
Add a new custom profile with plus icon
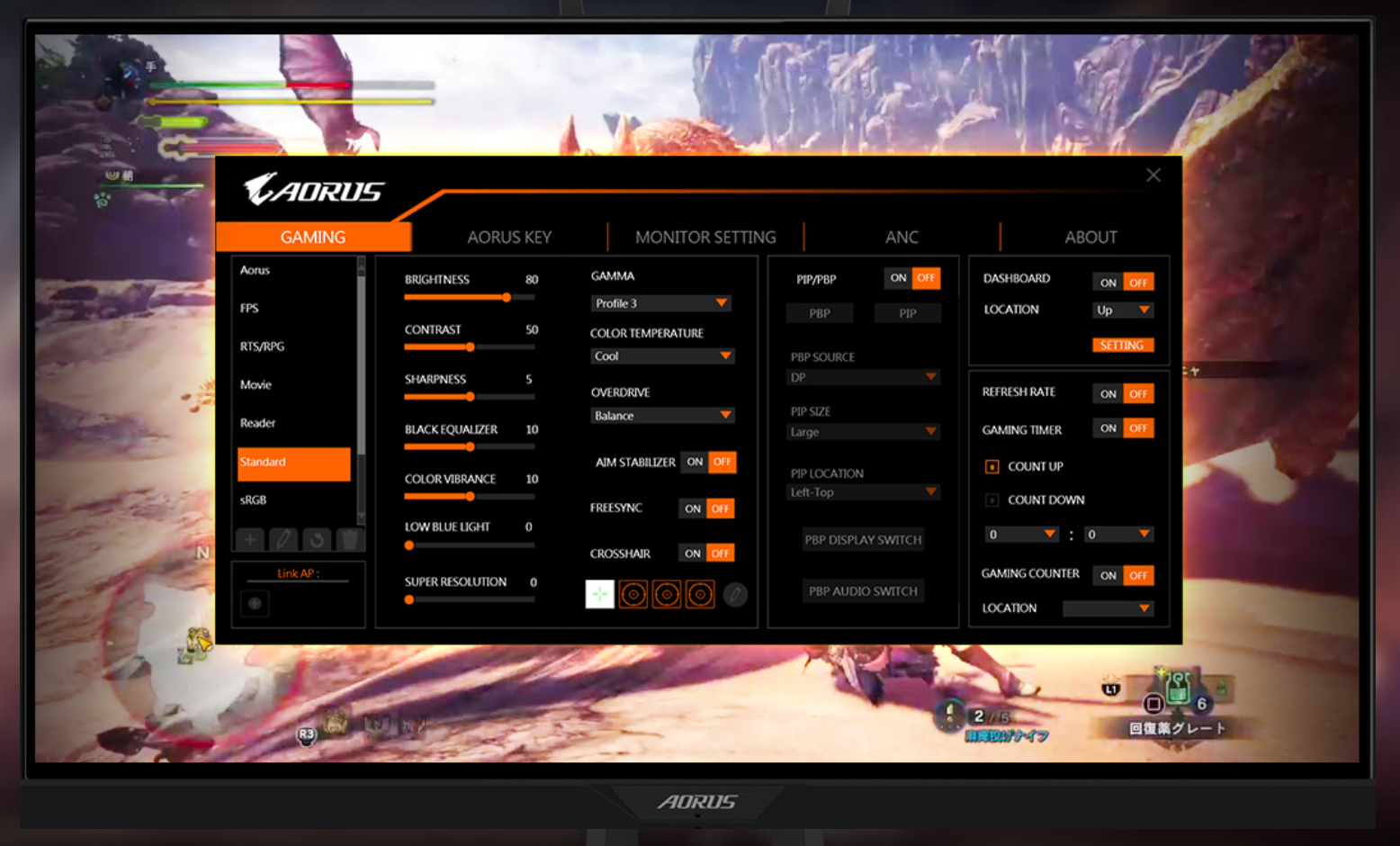(249, 539)
